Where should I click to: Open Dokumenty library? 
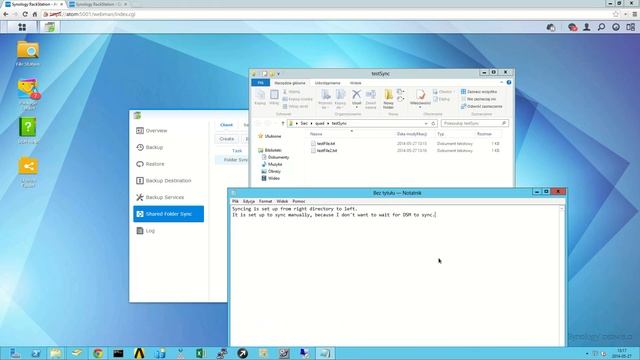point(276,157)
